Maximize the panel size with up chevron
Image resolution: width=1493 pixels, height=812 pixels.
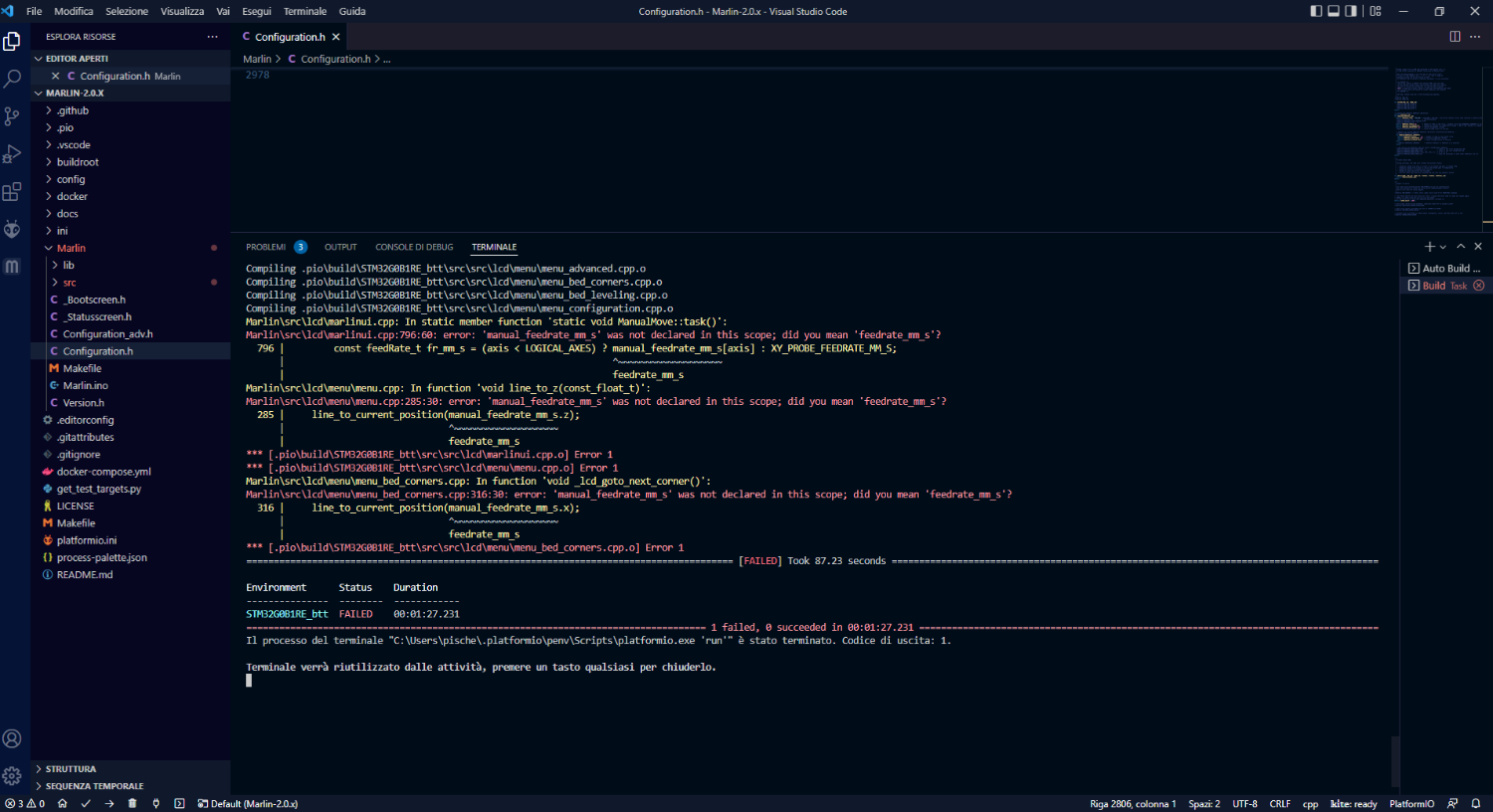[1461, 247]
